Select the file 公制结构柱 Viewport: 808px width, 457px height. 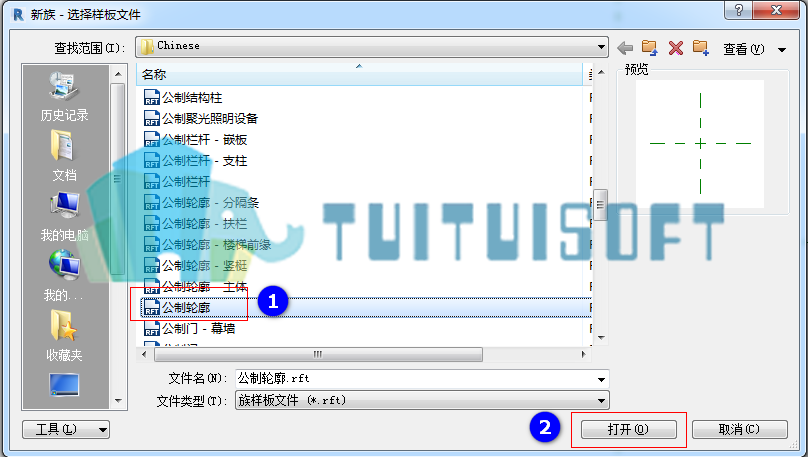click(192, 97)
